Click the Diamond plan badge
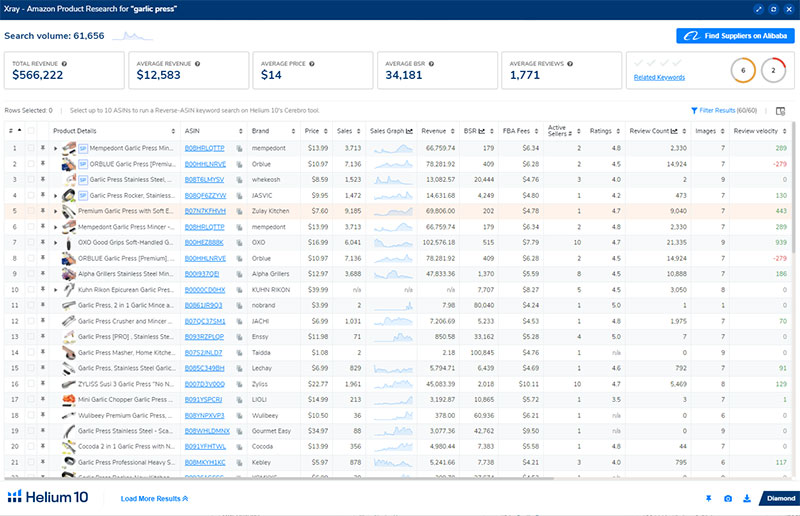 pyautogui.click(x=780, y=499)
